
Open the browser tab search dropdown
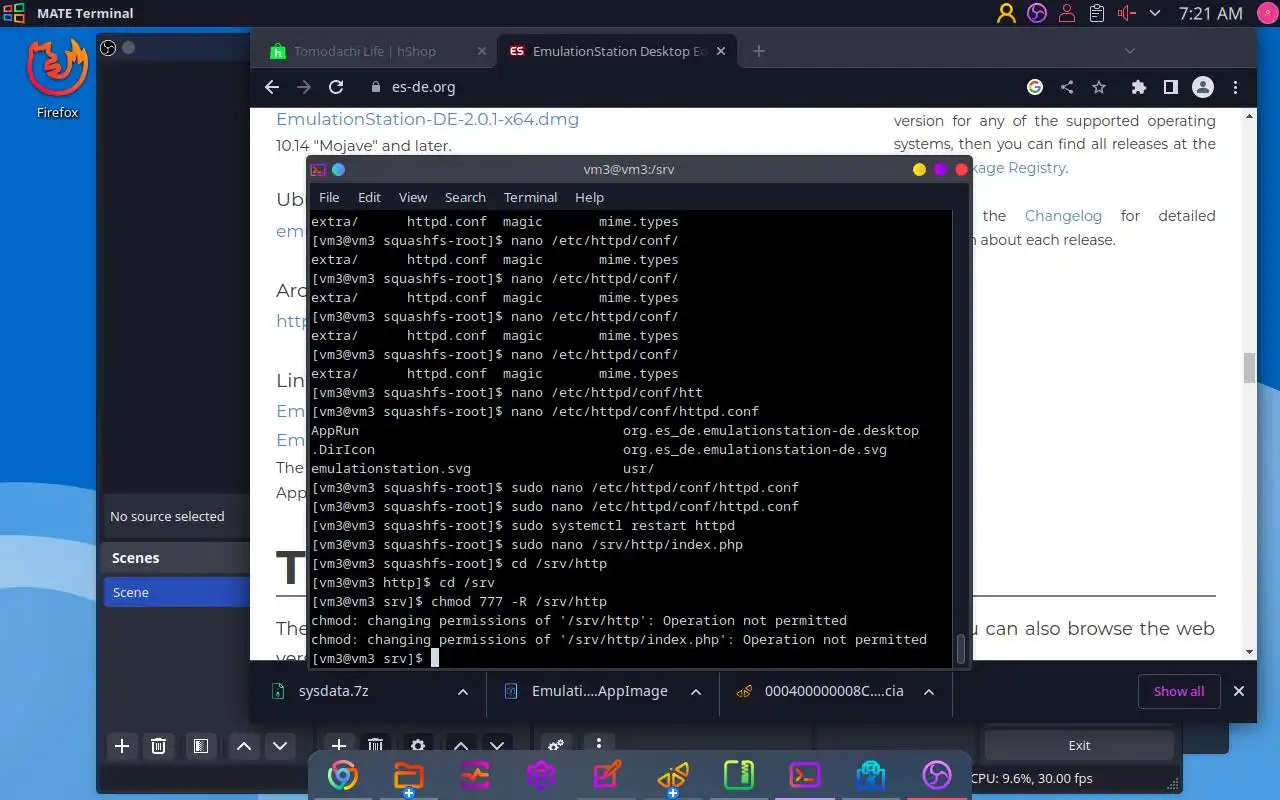click(x=1130, y=51)
